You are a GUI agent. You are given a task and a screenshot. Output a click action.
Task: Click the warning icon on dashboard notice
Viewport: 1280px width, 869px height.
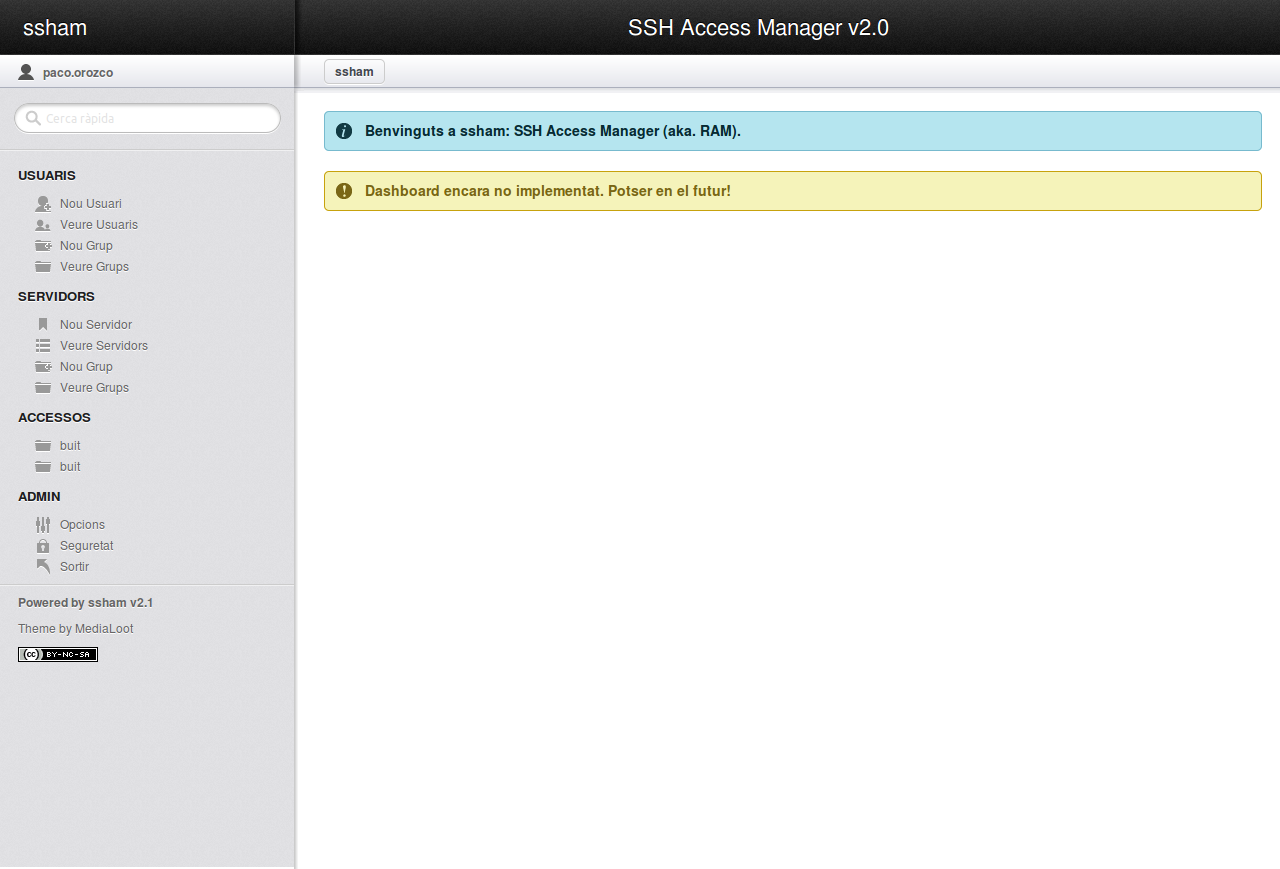pyautogui.click(x=344, y=190)
